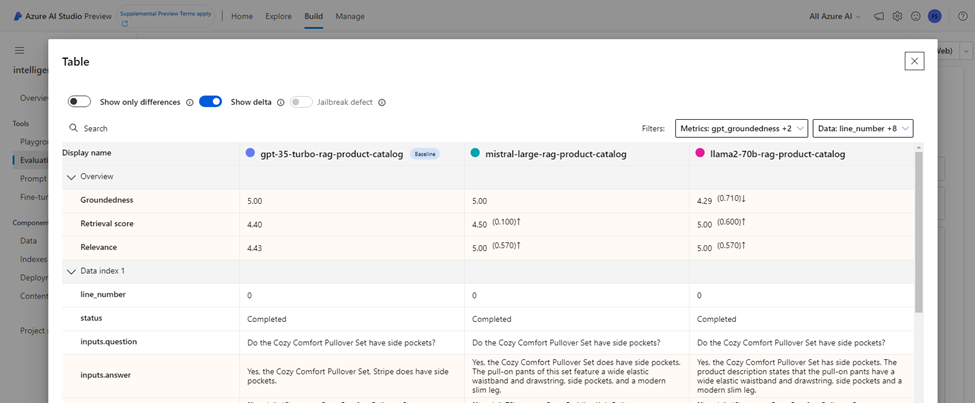Click the search magnifier icon
The image size is (975, 403).
(x=73, y=128)
